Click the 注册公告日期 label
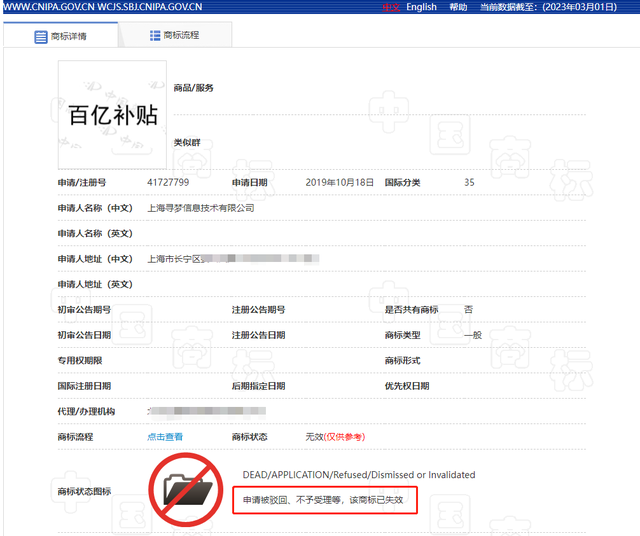Viewport: 640px width, 536px height. 258,335
